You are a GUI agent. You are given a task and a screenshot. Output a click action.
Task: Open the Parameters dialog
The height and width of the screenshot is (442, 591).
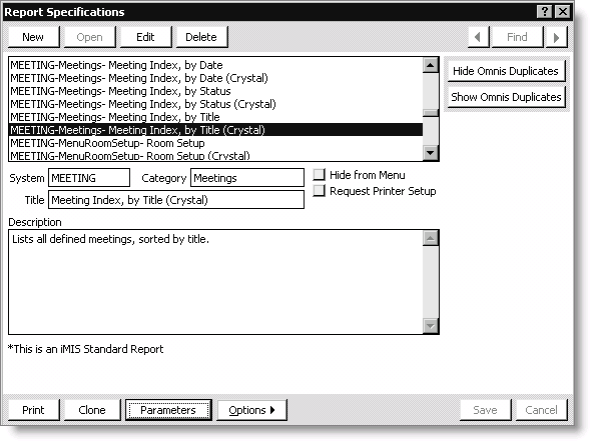point(168,410)
